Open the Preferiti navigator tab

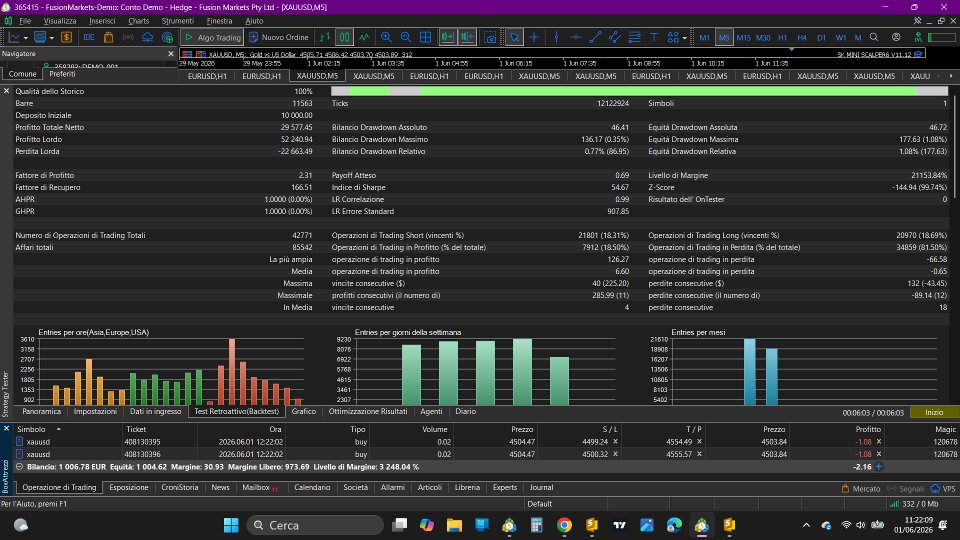pyautogui.click(x=62, y=74)
